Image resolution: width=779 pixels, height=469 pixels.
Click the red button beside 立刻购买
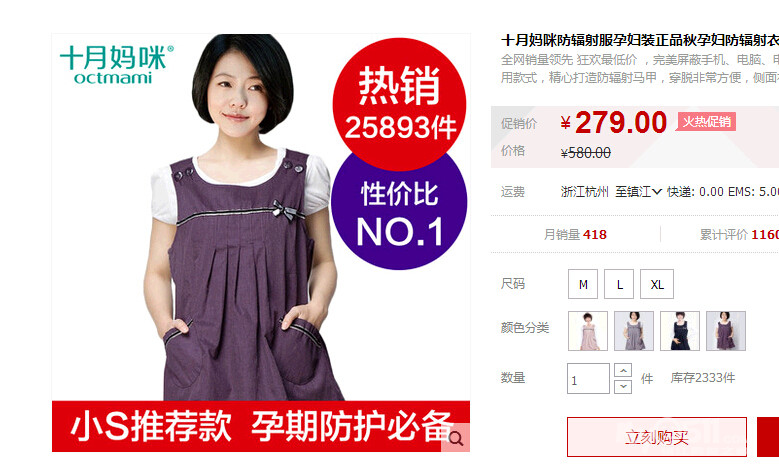[768, 437]
